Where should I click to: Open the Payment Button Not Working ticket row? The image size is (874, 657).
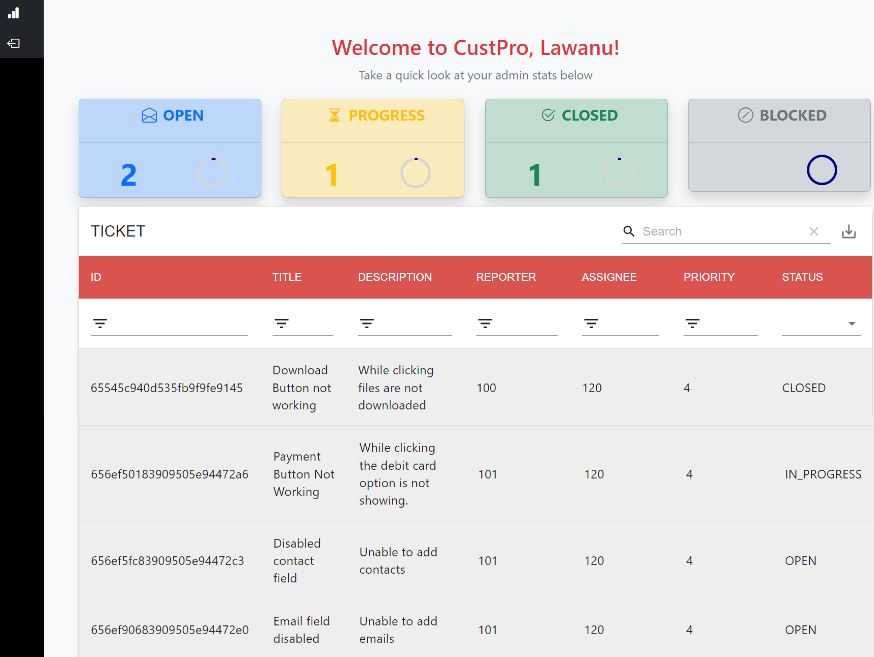[476, 474]
